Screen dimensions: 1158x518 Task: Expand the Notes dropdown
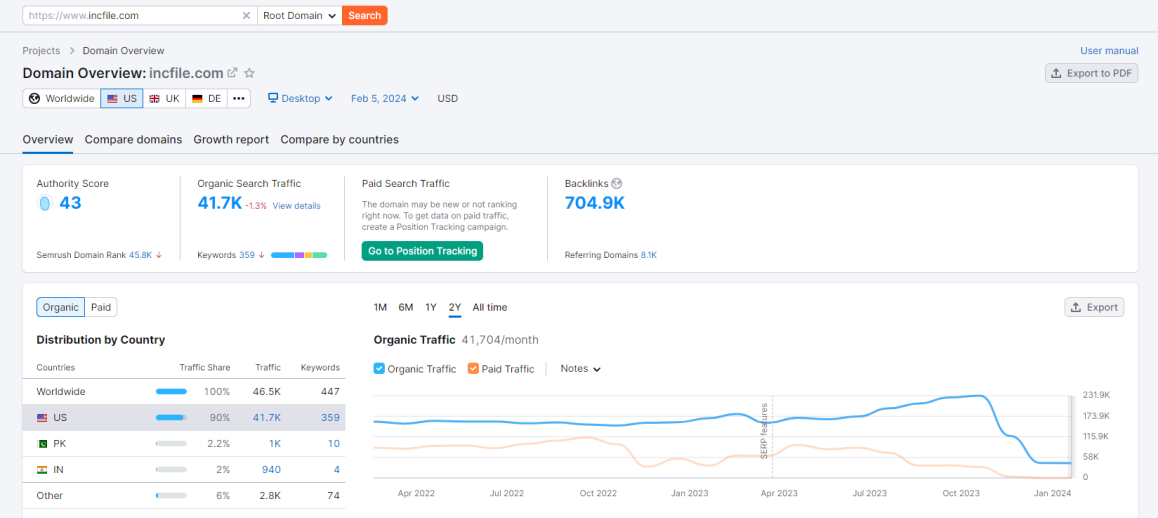tap(580, 369)
